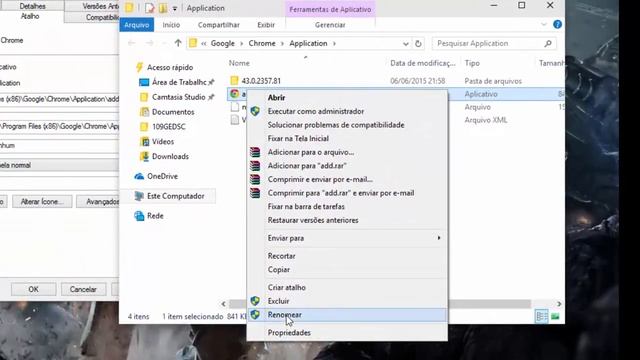Expand the ribbon with the chevron
This screenshot has height=360, width=640.
(x=544, y=24)
